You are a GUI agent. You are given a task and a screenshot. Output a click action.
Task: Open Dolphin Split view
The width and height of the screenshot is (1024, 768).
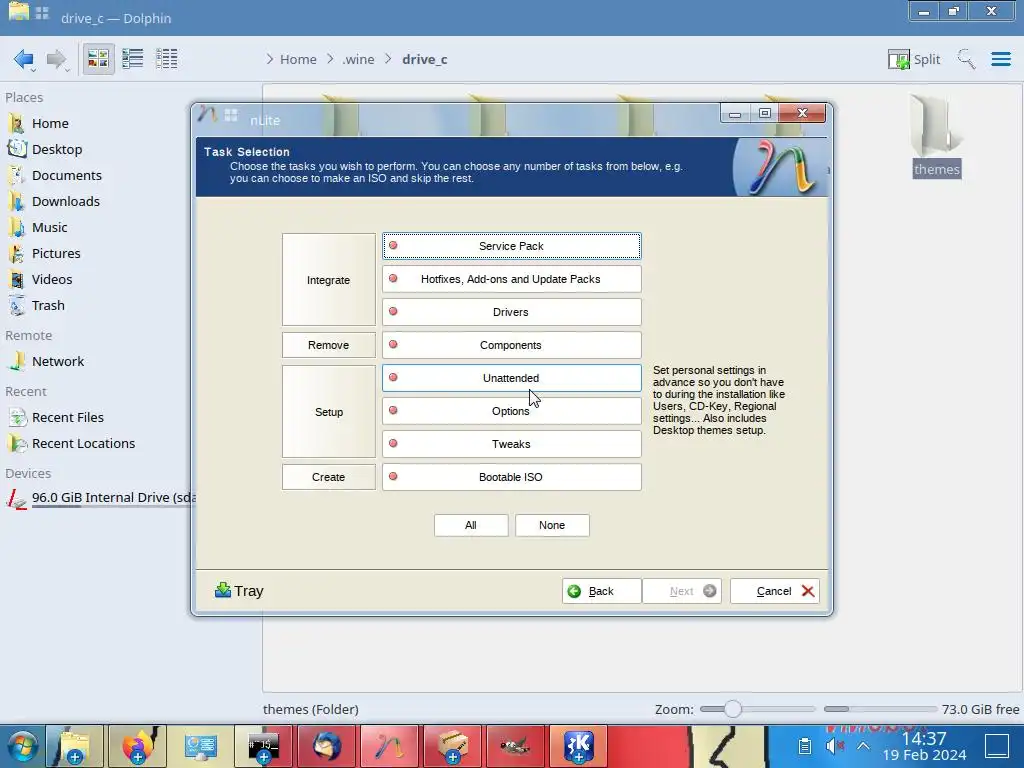914,59
